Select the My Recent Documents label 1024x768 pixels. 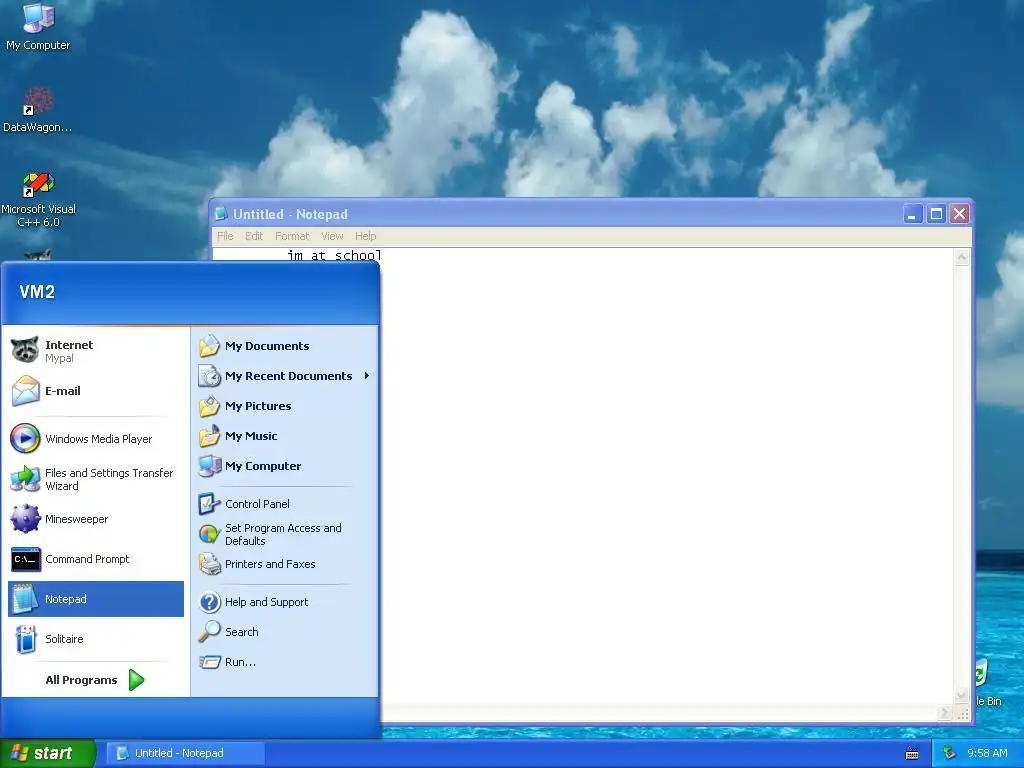pyautogui.click(x=289, y=376)
